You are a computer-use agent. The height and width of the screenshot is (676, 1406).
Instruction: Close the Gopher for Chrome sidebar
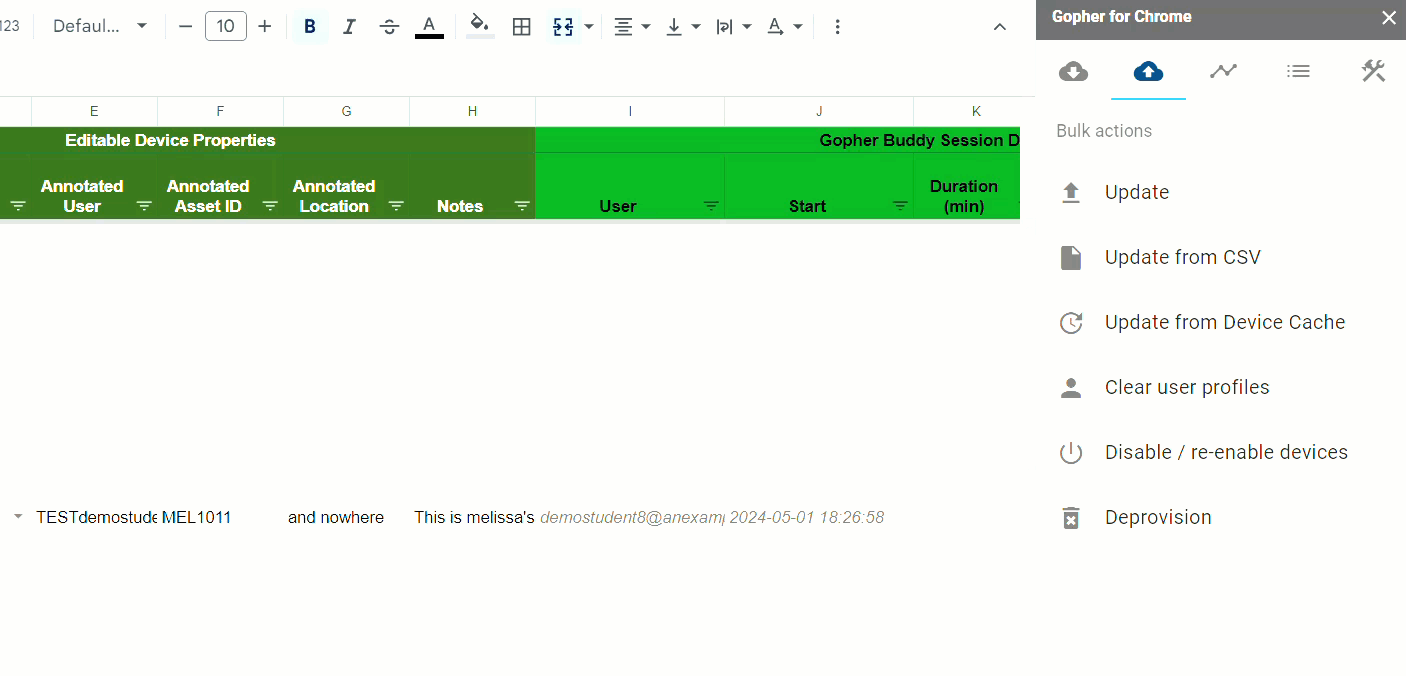click(1388, 17)
